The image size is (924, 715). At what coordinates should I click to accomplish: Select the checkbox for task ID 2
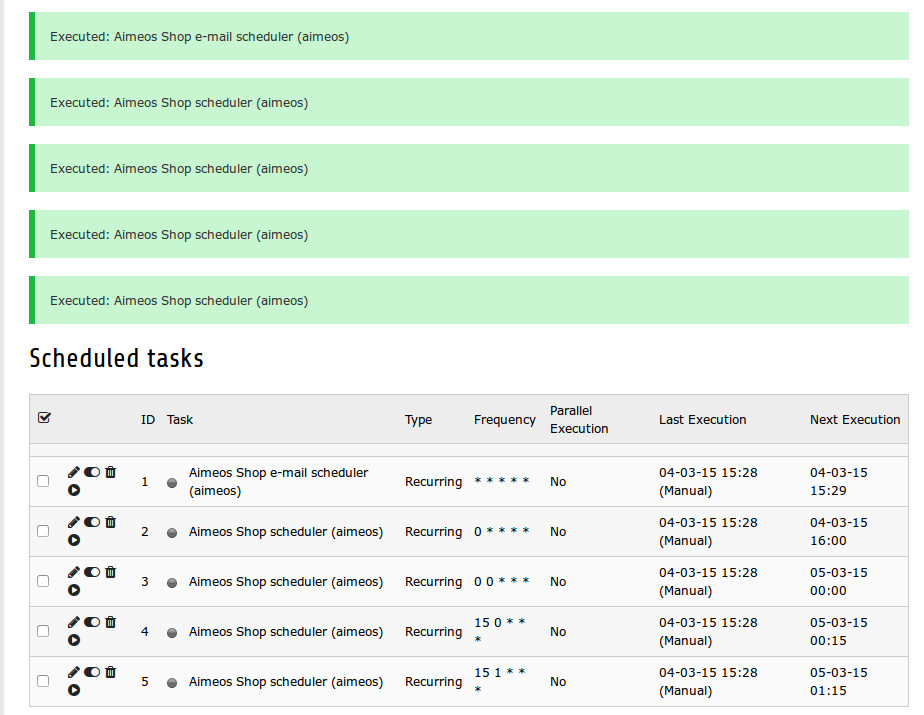[43, 531]
